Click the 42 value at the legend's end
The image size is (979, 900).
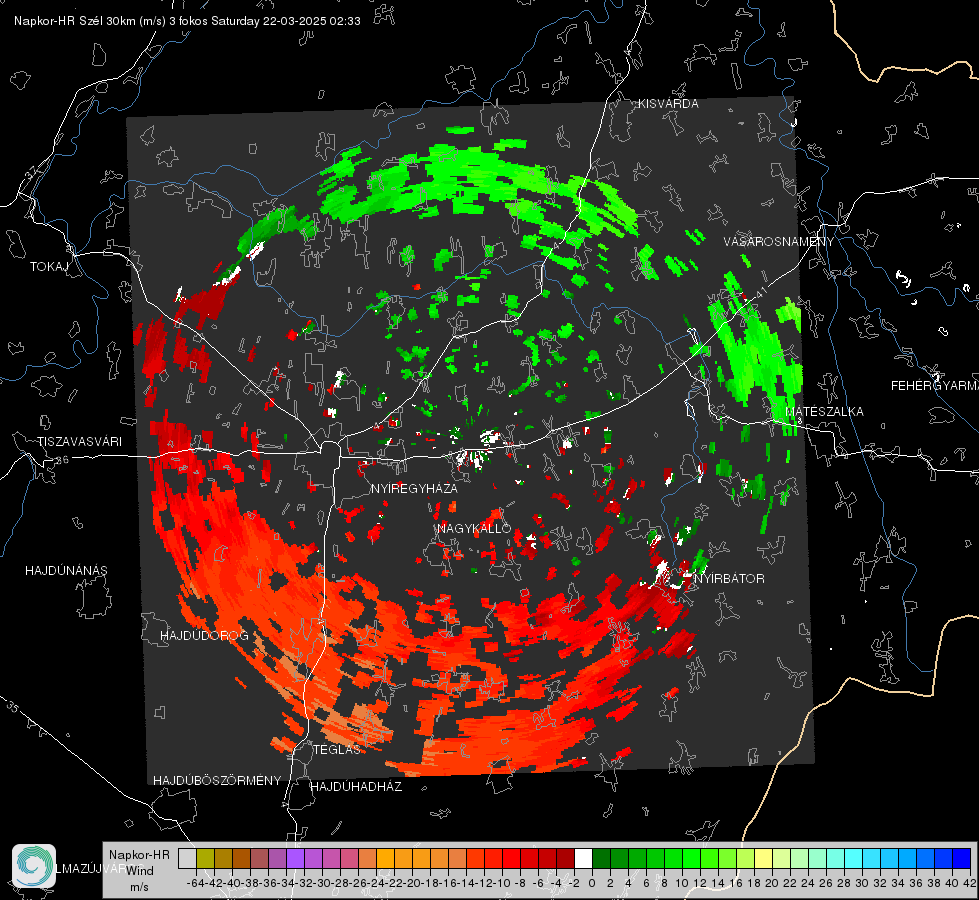coord(969,883)
